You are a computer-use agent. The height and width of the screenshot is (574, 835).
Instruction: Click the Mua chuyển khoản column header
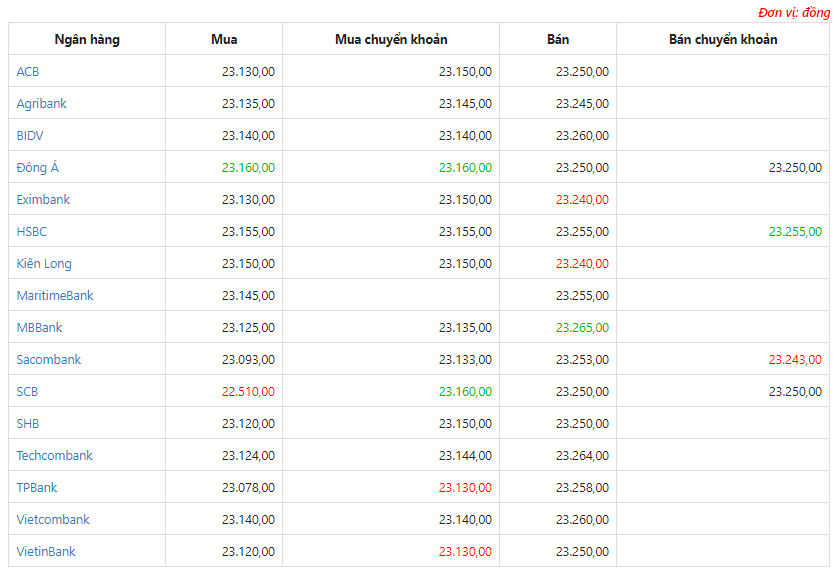(391, 39)
